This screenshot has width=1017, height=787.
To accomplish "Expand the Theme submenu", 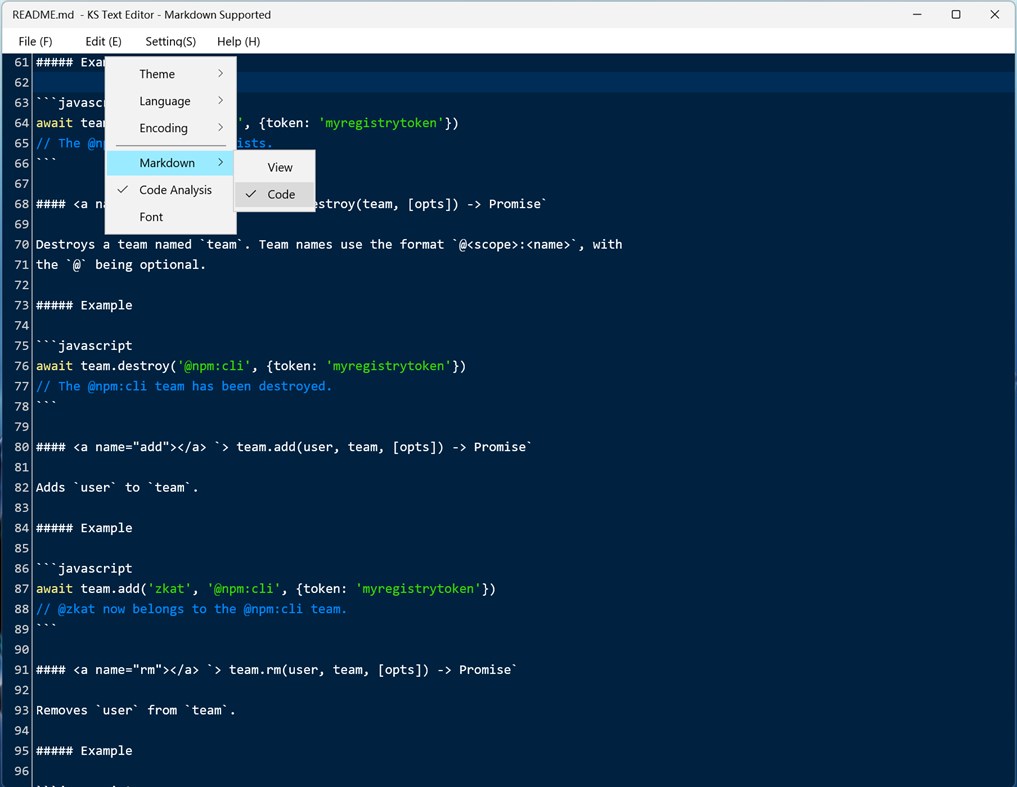I will (157, 73).
